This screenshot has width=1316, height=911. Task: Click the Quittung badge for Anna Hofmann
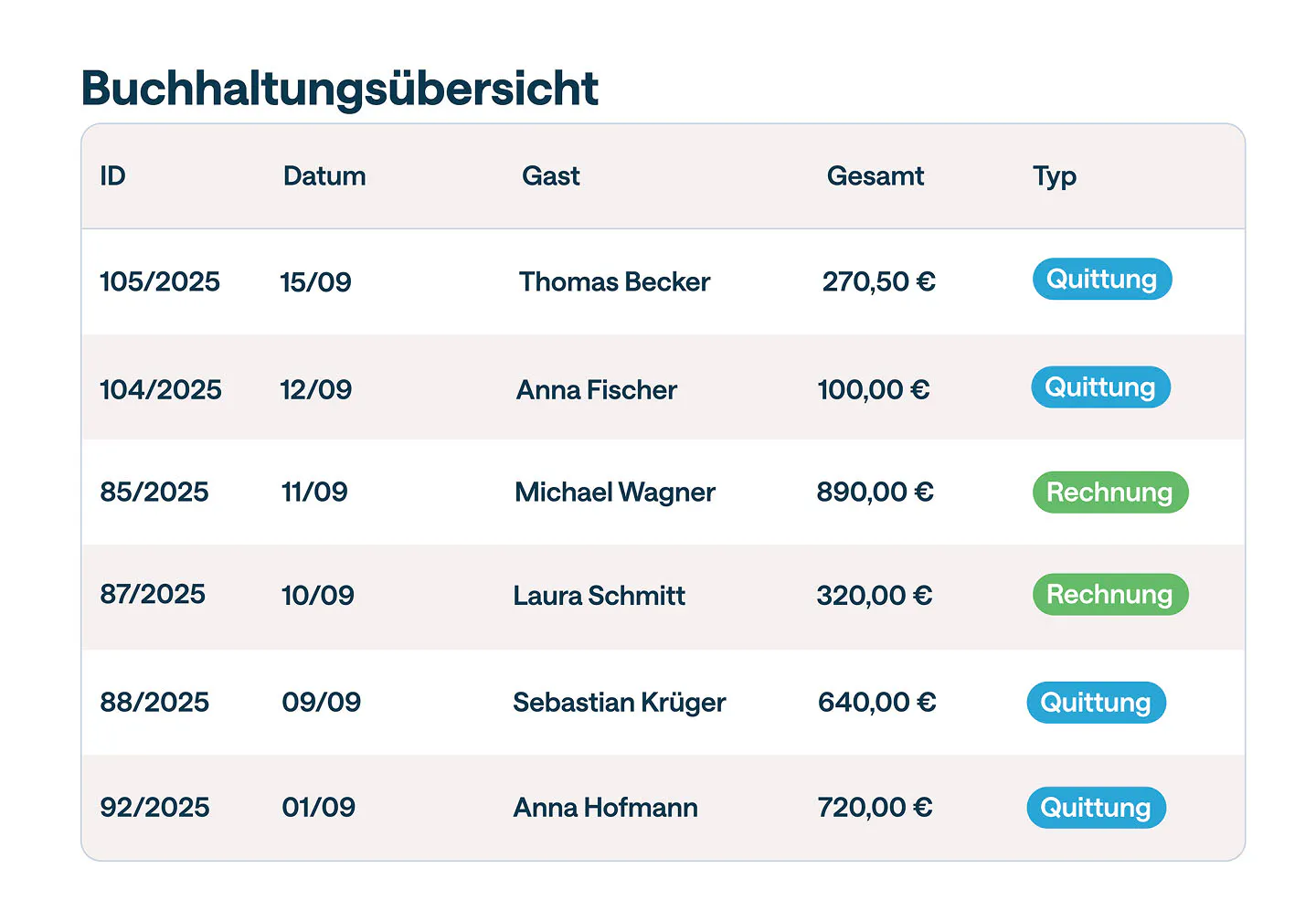[1096, 808]
